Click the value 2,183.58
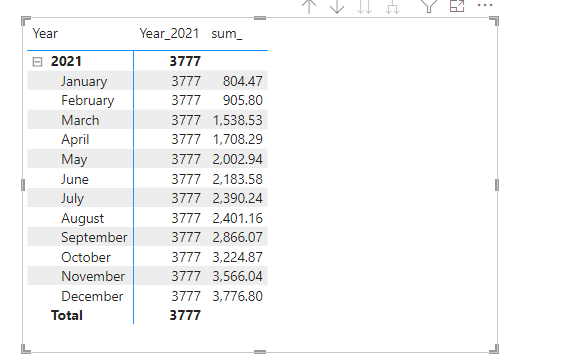Screen dimensions: 568x360 [237, 180]
